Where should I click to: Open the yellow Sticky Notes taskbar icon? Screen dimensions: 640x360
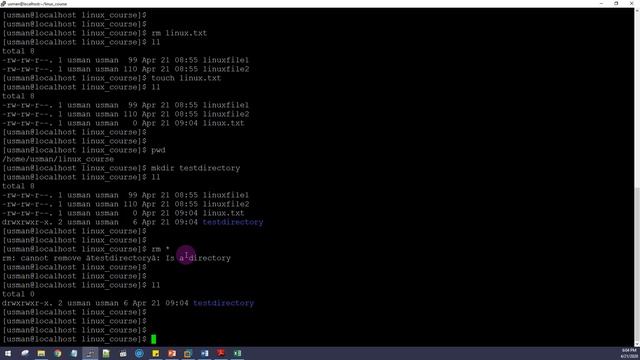(156, 353)
